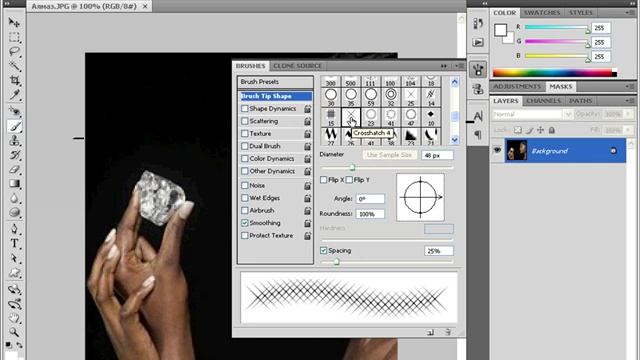Select the Hand tool

click(x=14, y=318)
